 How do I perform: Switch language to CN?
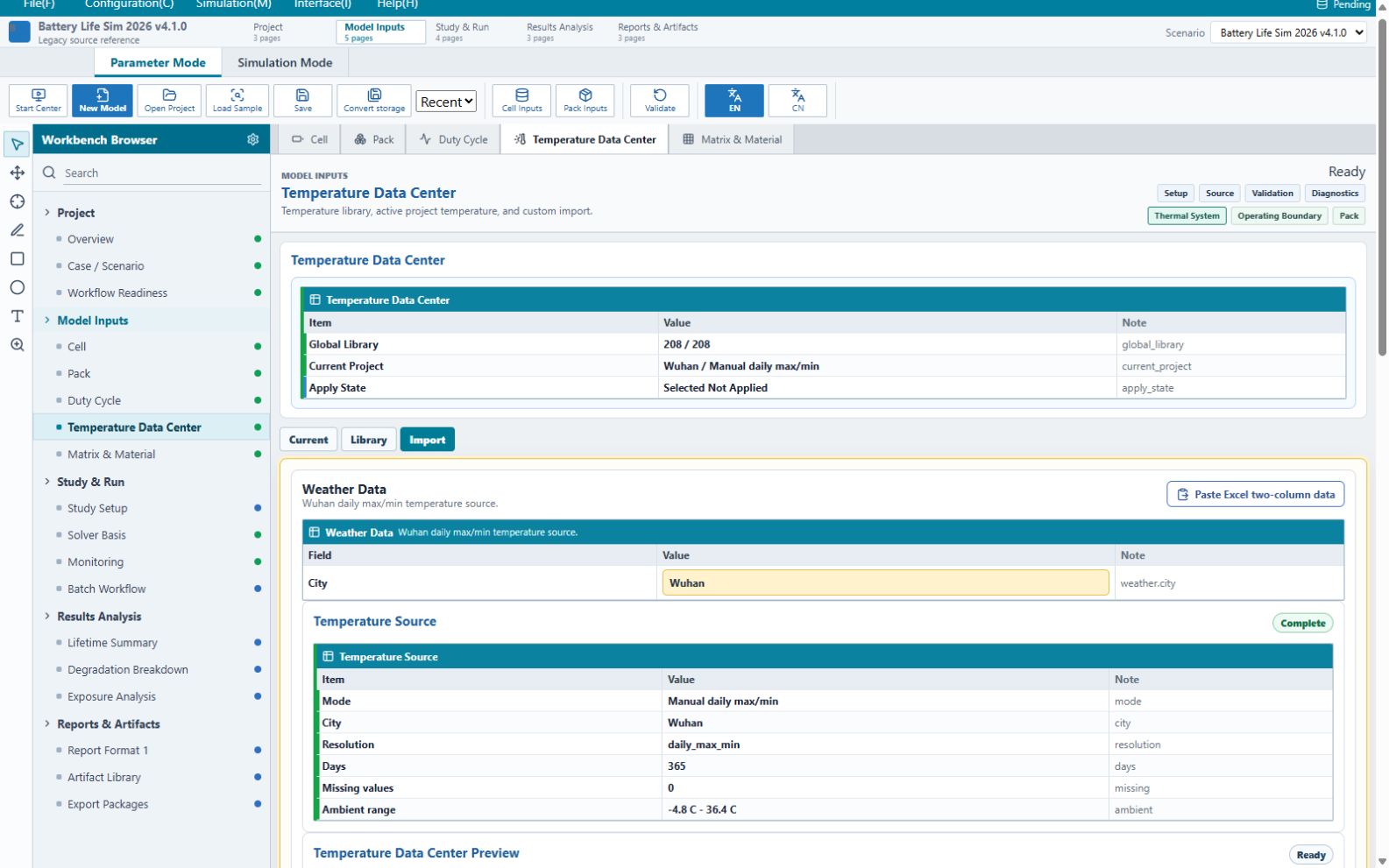point(797,100)
